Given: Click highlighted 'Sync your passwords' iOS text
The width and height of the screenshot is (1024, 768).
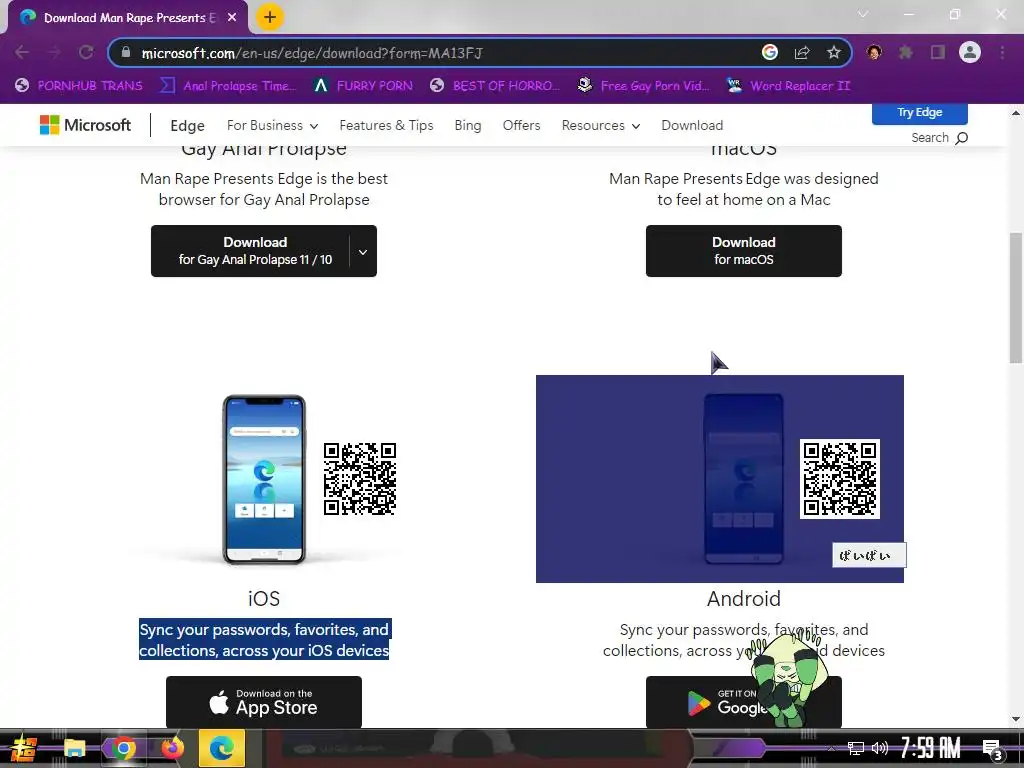Looking at the screenshot, I should click(x=264, y=640).
